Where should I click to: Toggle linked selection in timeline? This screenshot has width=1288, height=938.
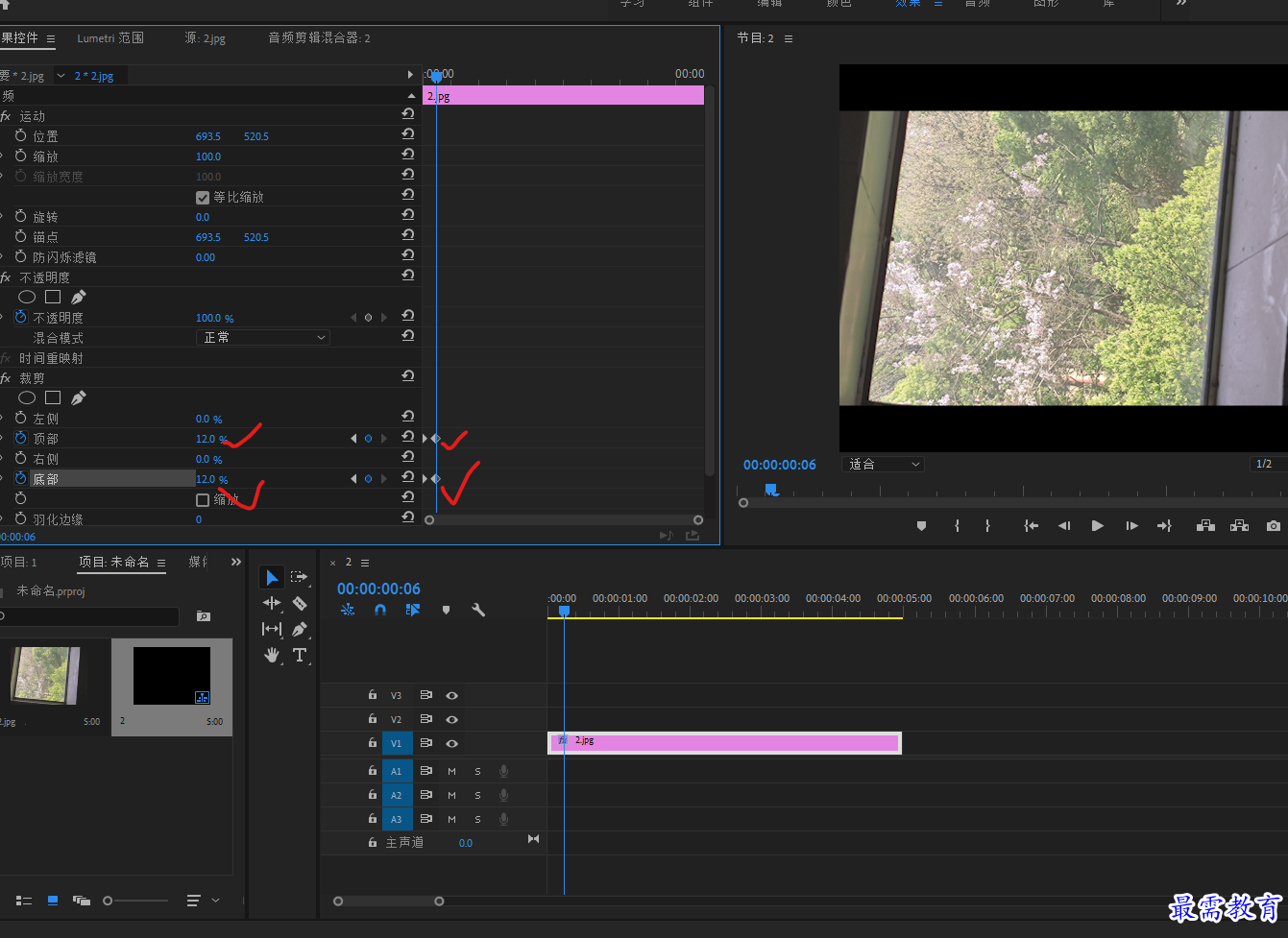click(413, 610)
